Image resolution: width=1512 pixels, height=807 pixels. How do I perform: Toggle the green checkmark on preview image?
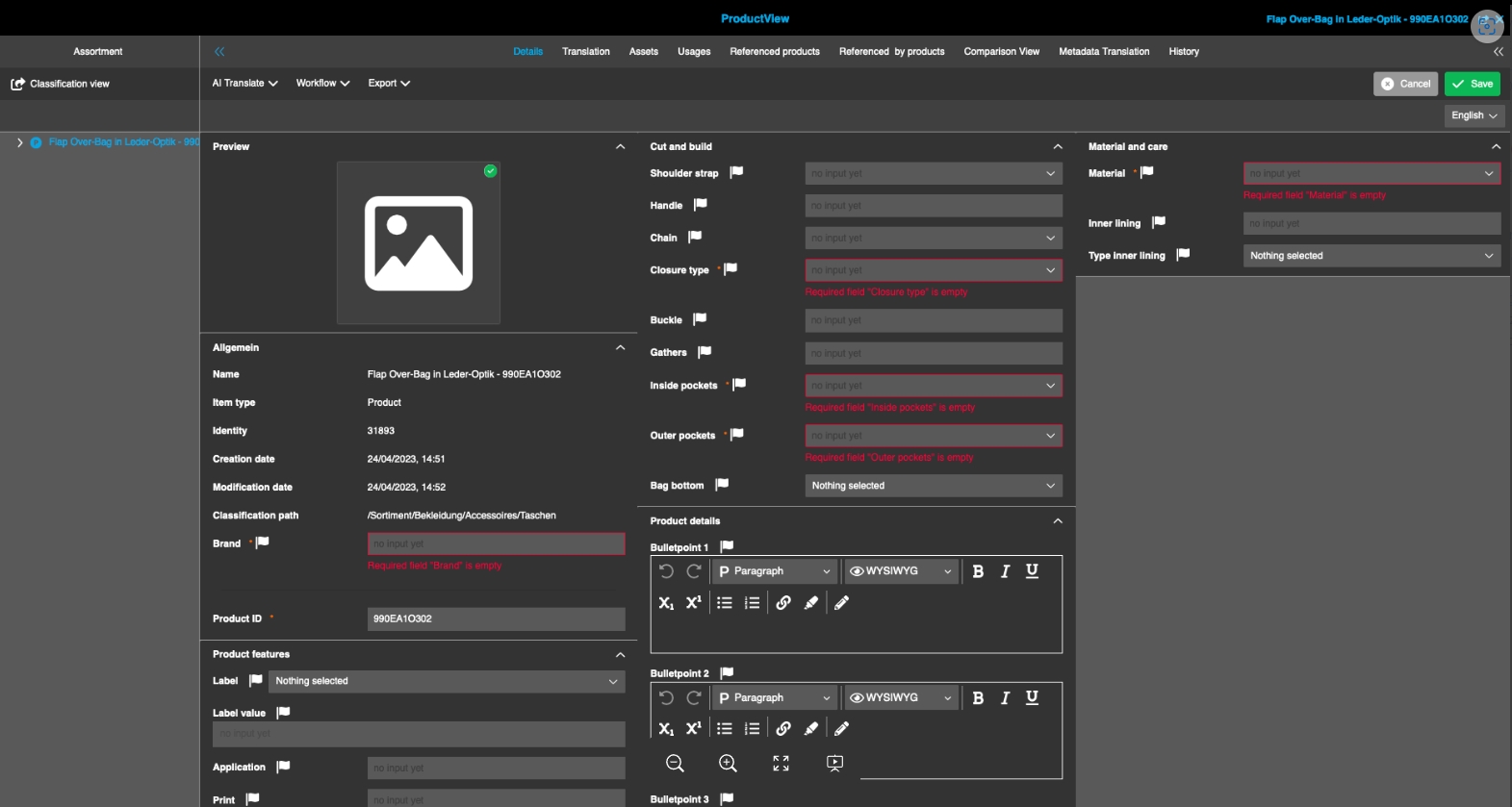coord(490,171)
